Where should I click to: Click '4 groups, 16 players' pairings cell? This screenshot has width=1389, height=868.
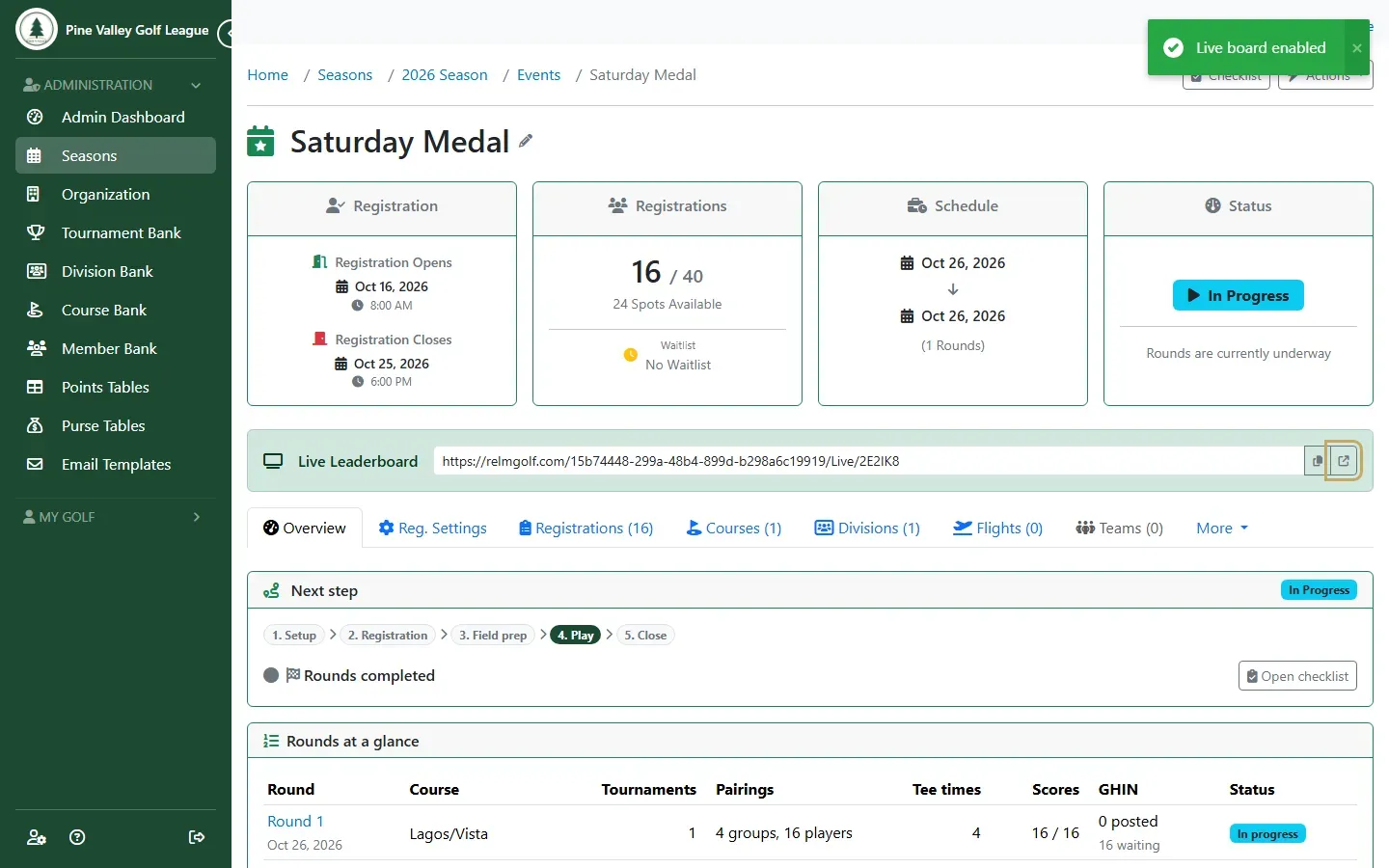tap(784, 833)
